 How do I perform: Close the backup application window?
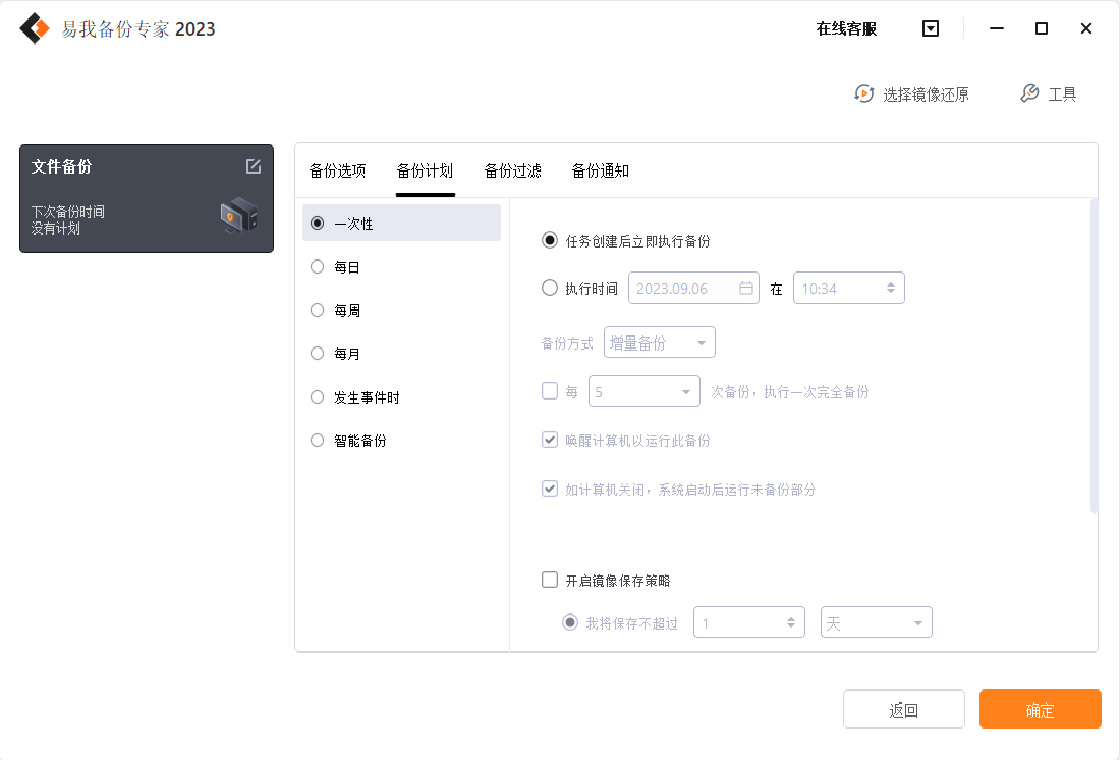pyautogui.click(x=1086, y=29)
